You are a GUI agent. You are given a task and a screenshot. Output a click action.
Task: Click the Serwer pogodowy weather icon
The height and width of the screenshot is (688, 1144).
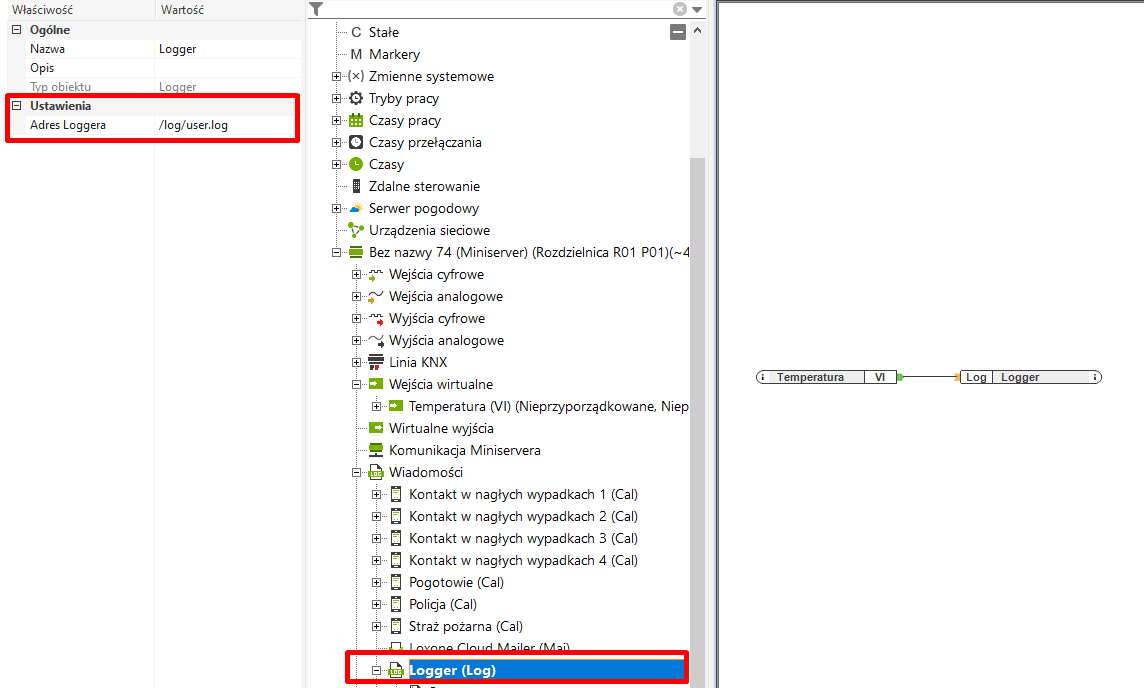(356, 208)
